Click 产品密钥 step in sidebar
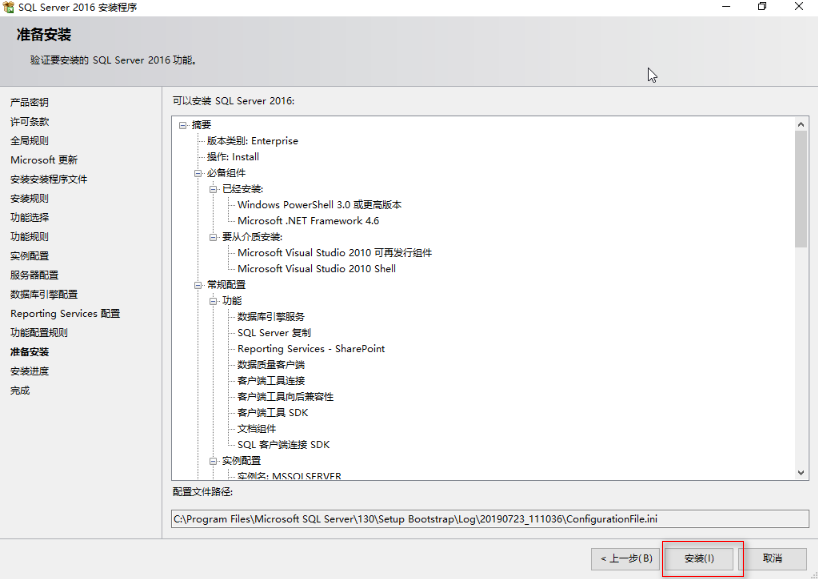This screenshot has height=579, width=818. (29, 103)
